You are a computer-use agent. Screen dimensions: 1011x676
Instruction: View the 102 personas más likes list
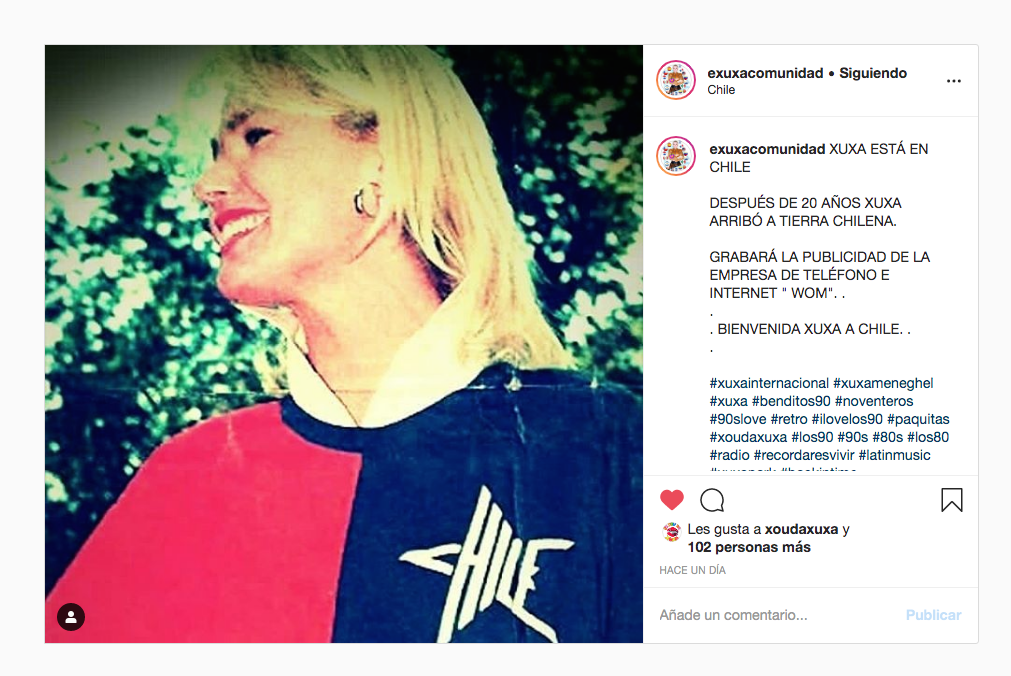749,547
